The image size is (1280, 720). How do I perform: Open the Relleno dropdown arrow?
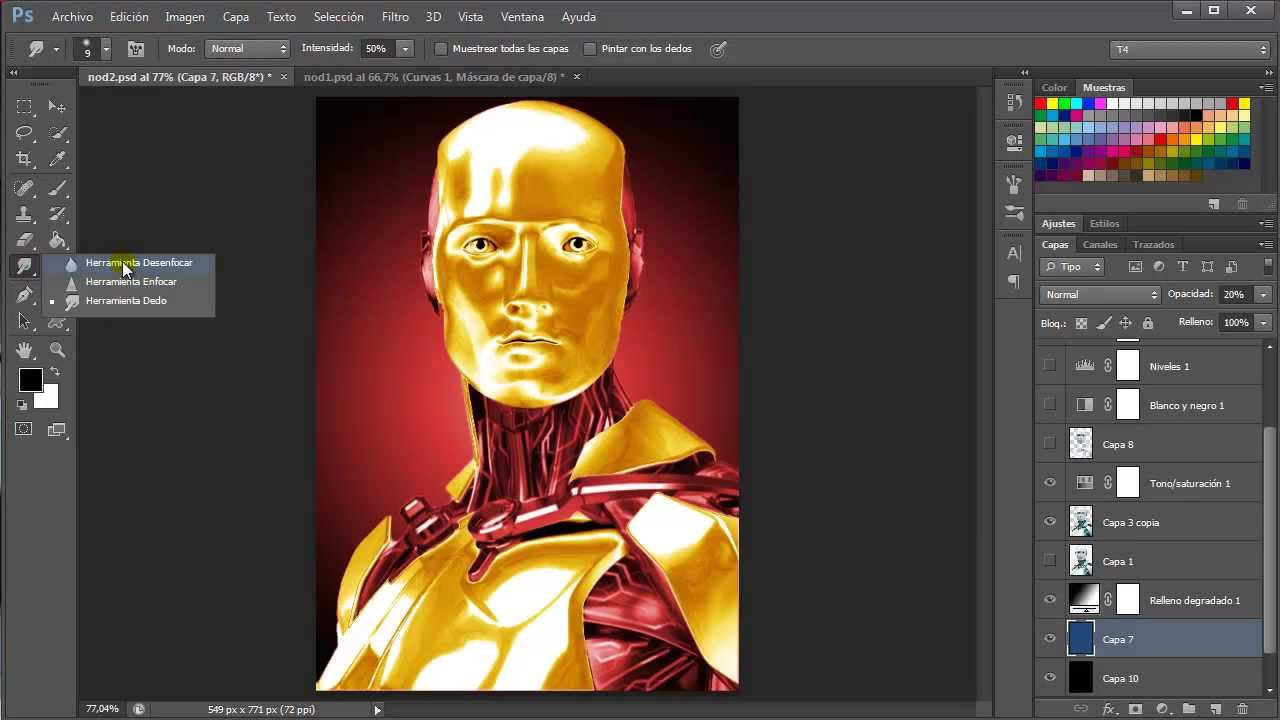(1263, 323)
